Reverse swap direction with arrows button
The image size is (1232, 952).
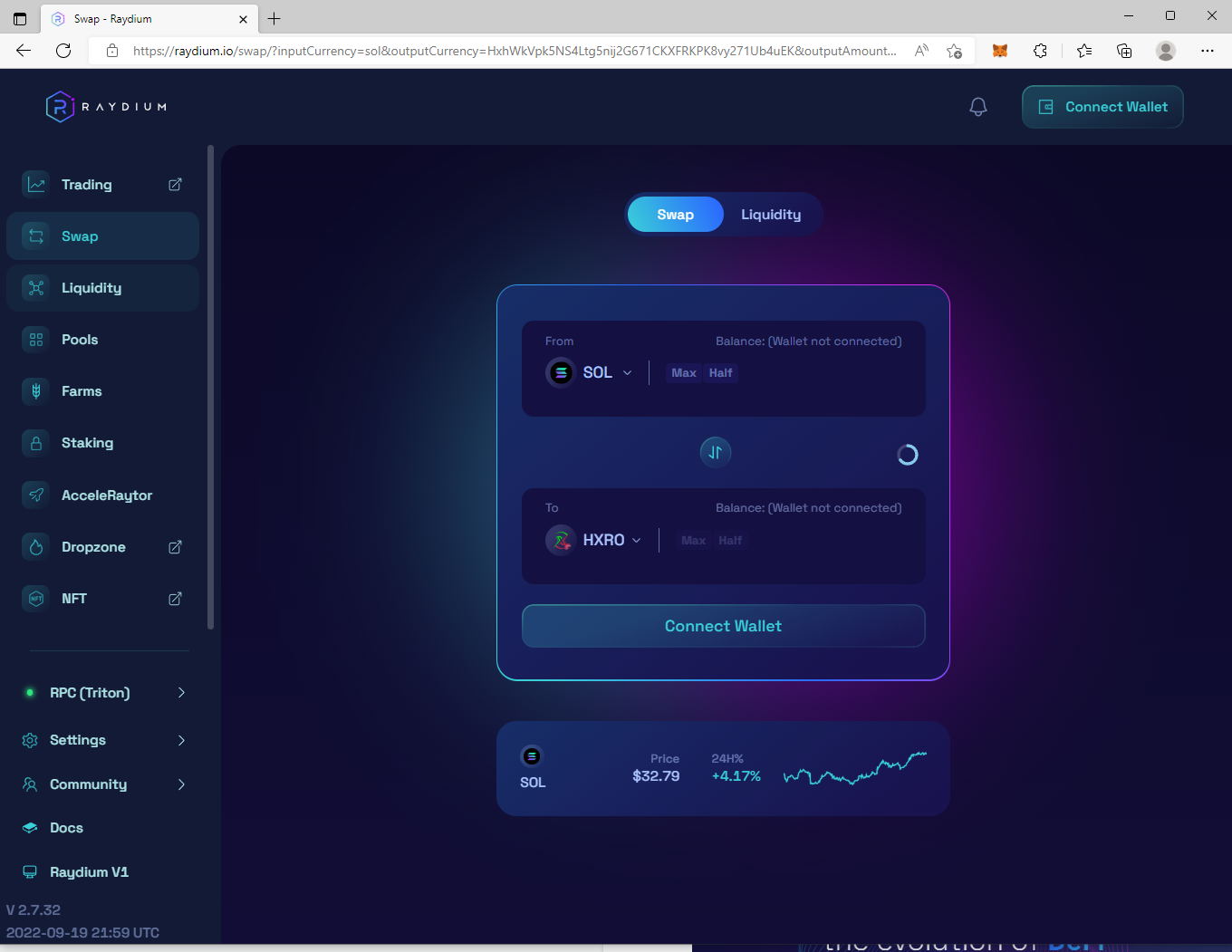[716, 453]
